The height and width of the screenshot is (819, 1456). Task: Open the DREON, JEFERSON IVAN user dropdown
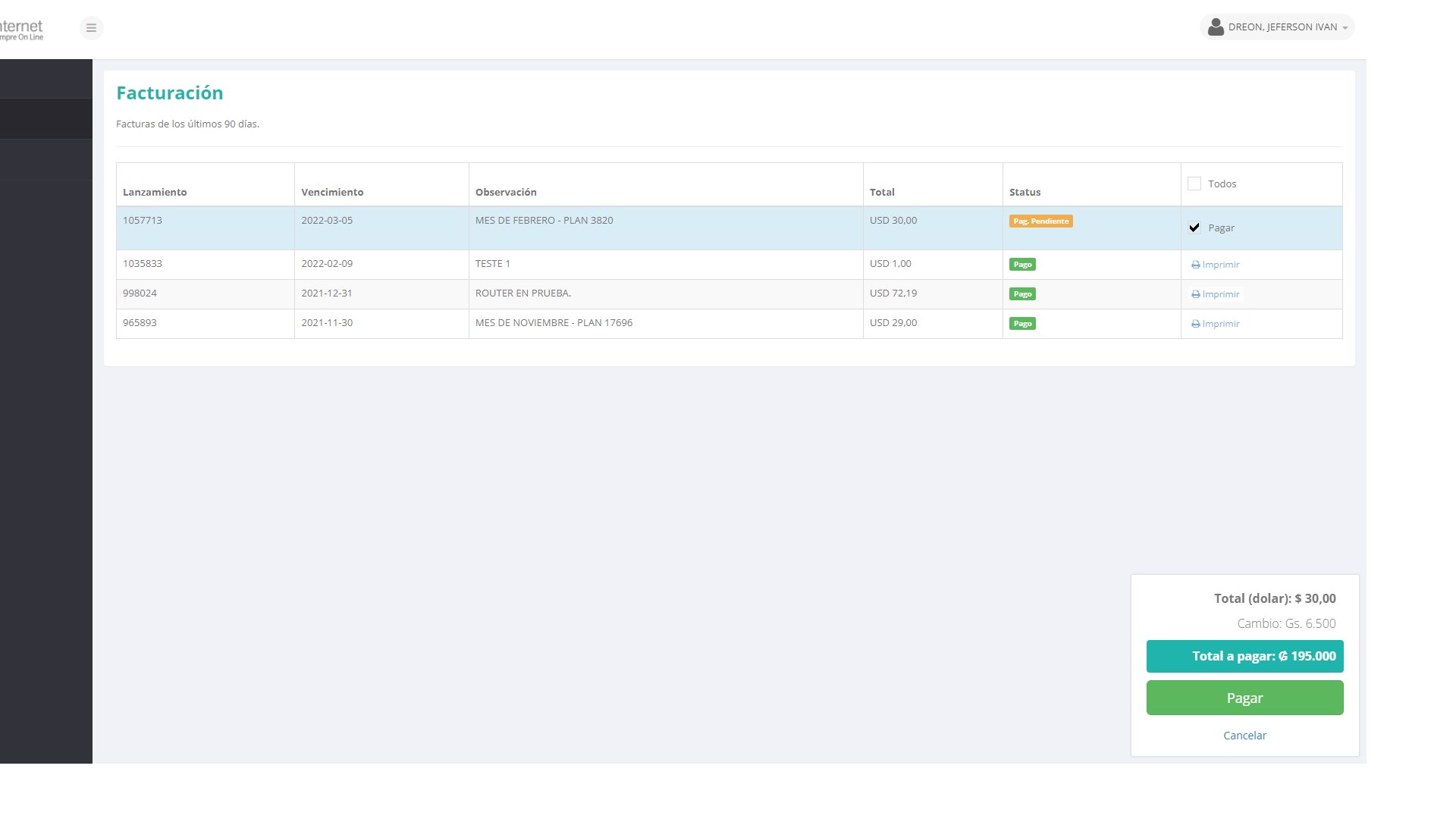1277,27
